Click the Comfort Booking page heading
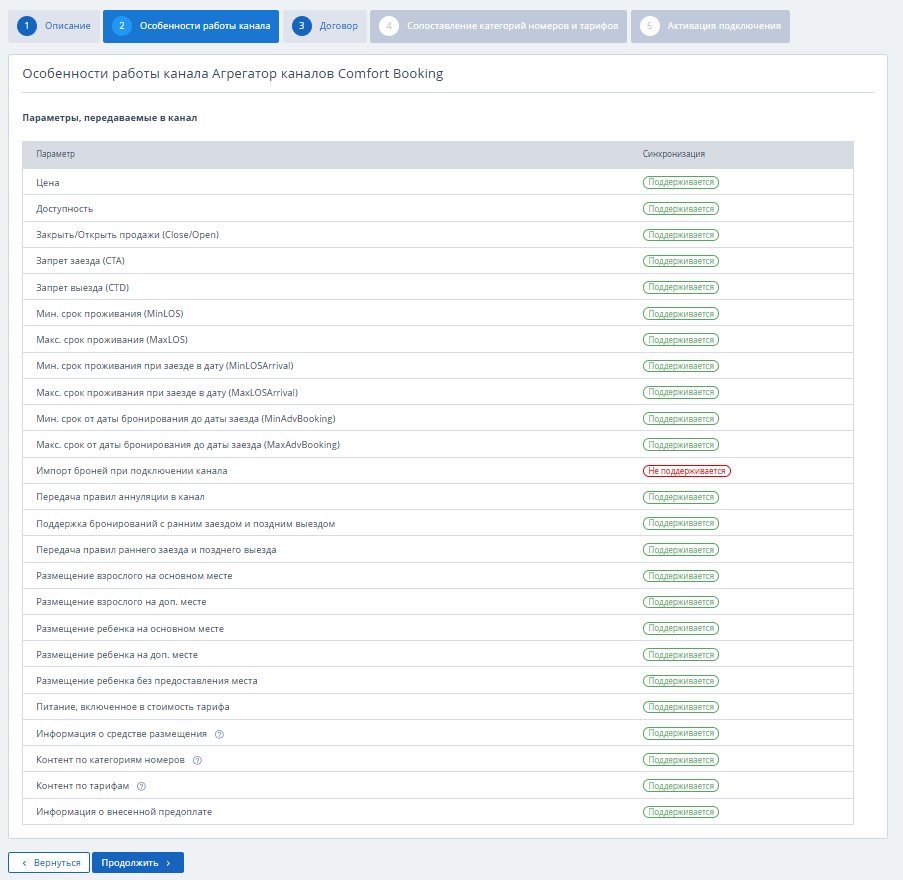This screenshot has height=880, width=903. [232, 74]
